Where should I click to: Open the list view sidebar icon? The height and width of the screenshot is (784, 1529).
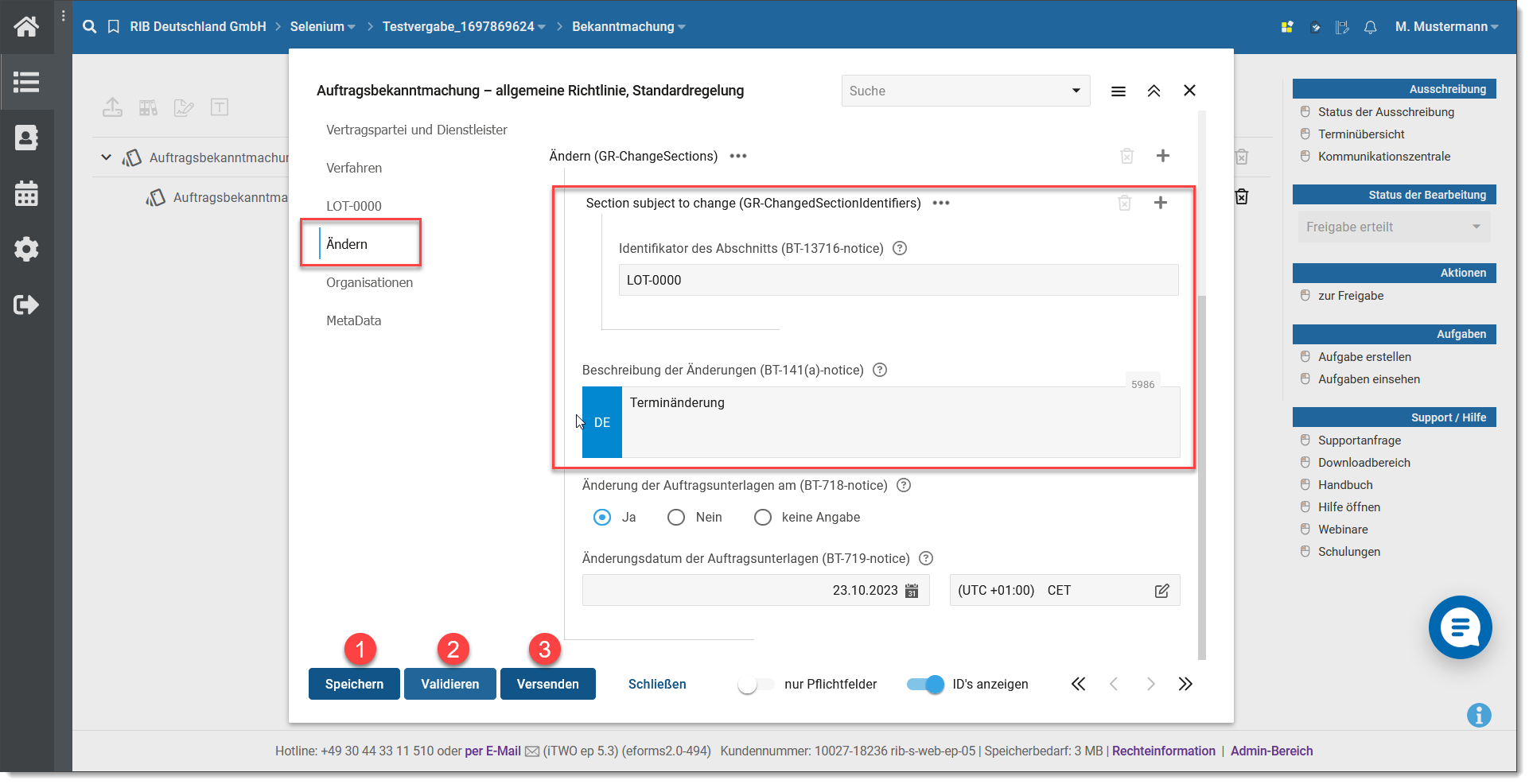click(x=26, y=82)
